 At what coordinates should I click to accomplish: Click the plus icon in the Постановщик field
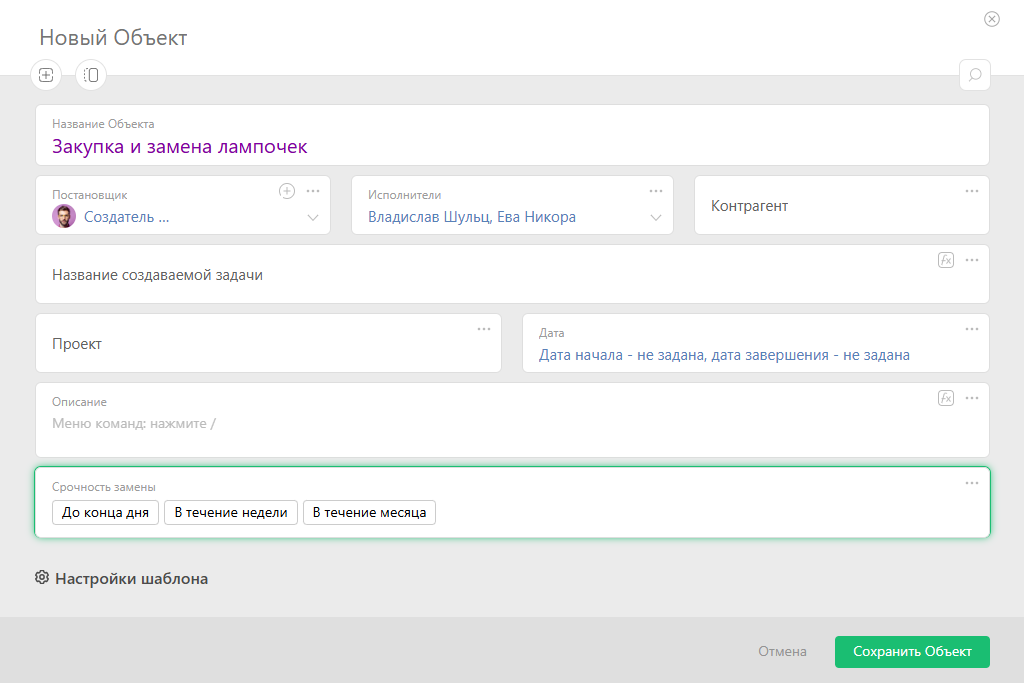287,191
